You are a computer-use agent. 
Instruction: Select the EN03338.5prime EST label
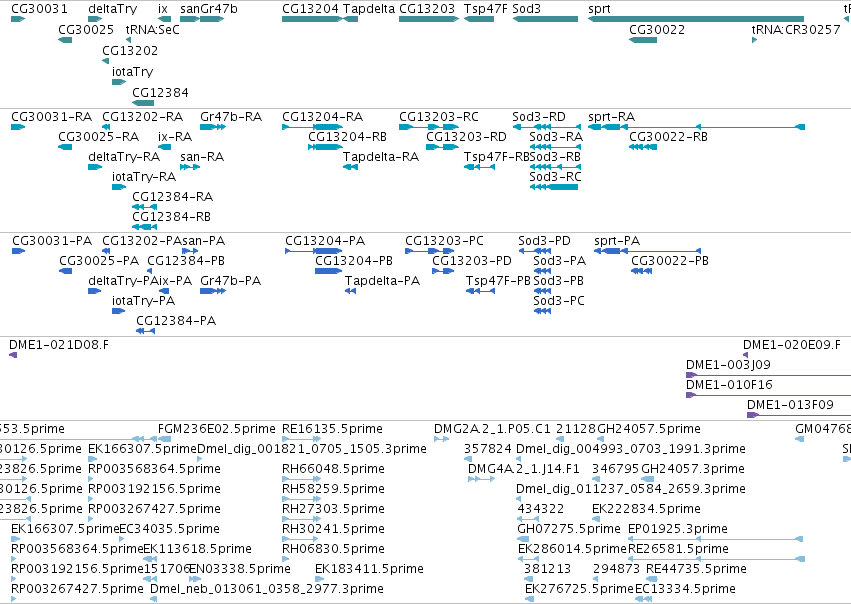(240, 569)
